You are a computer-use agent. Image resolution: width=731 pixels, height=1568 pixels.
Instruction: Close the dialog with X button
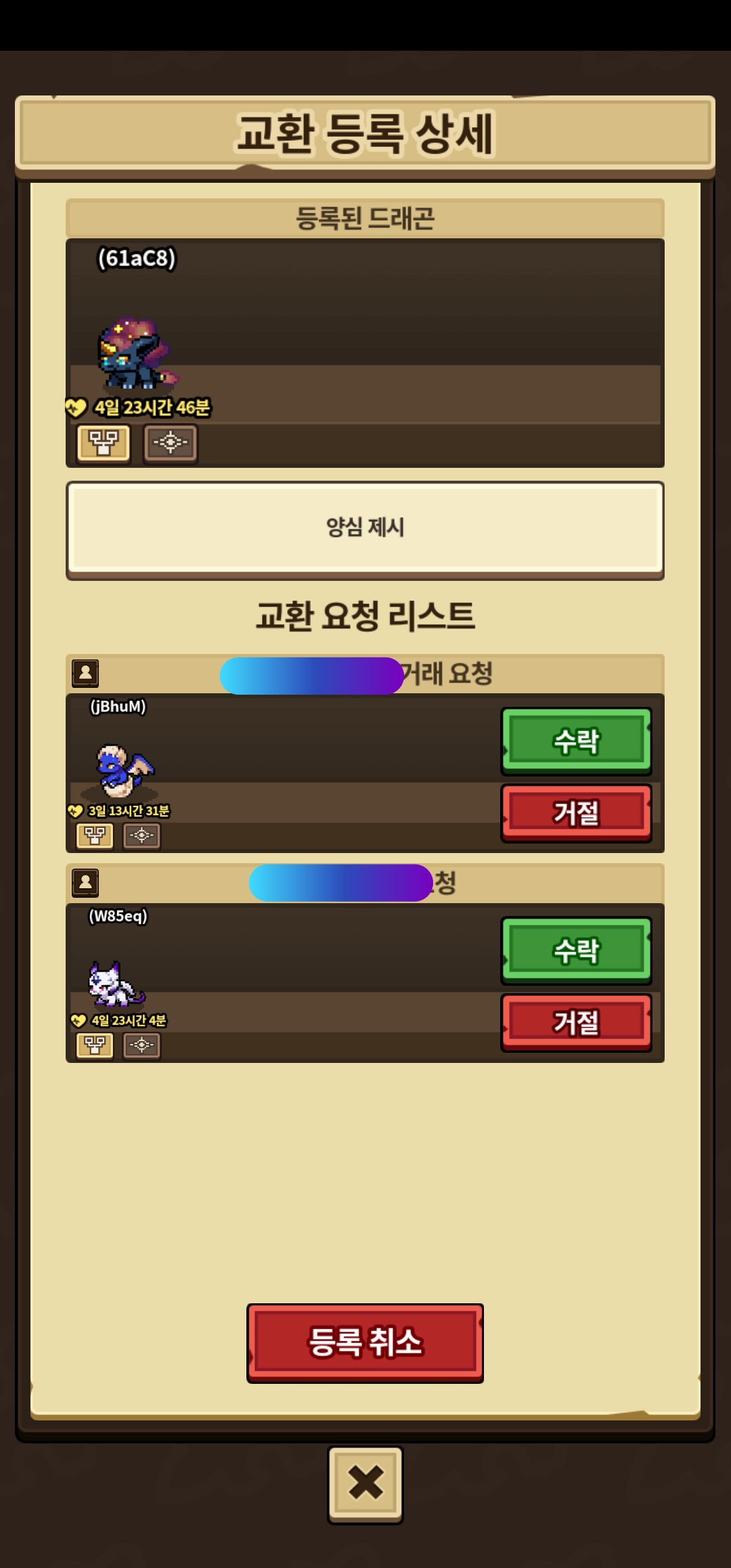[365, 1483]
